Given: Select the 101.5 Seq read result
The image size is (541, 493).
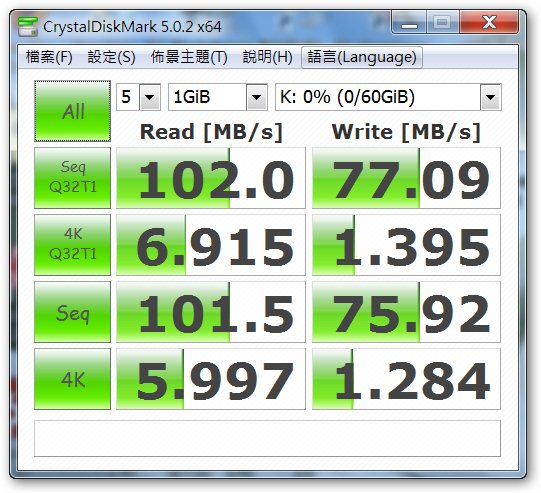Looking at the screenshot, I should pos(211,312).
